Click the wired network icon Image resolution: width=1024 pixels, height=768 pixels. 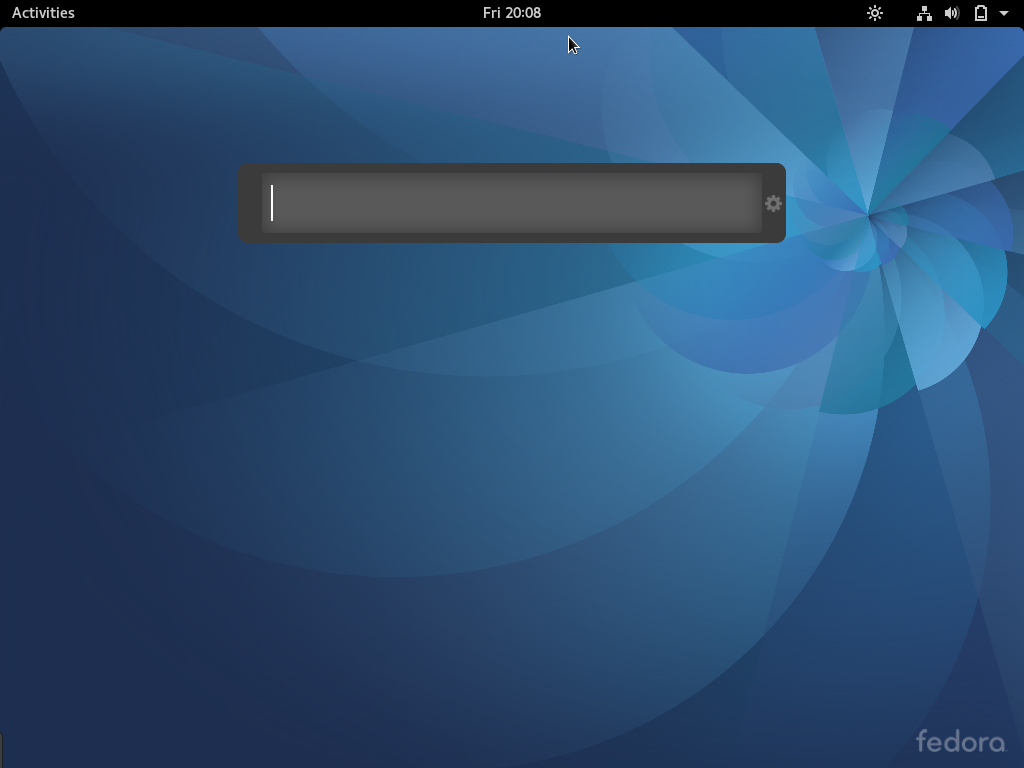[x=924, y=13]
